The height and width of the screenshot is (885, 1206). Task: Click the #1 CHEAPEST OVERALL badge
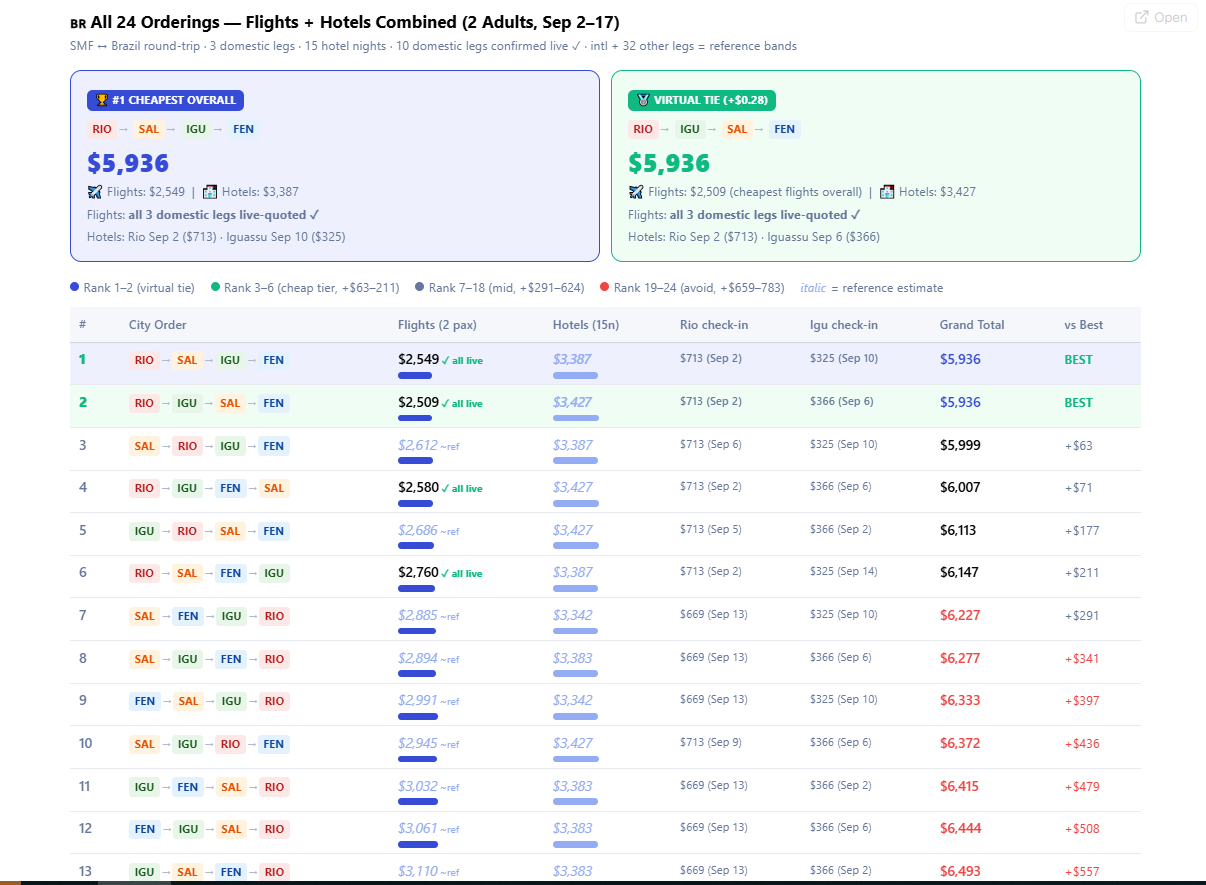pyautogui.click(x=165, y=100)
